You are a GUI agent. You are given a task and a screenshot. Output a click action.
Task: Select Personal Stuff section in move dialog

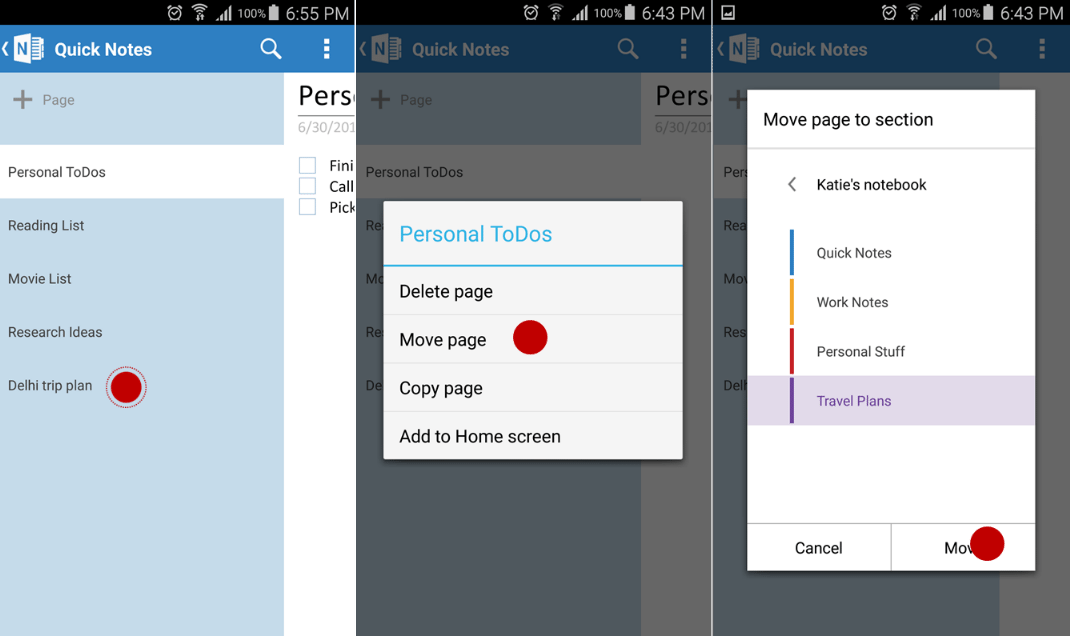pyautogui.click(x=891, y=351)
